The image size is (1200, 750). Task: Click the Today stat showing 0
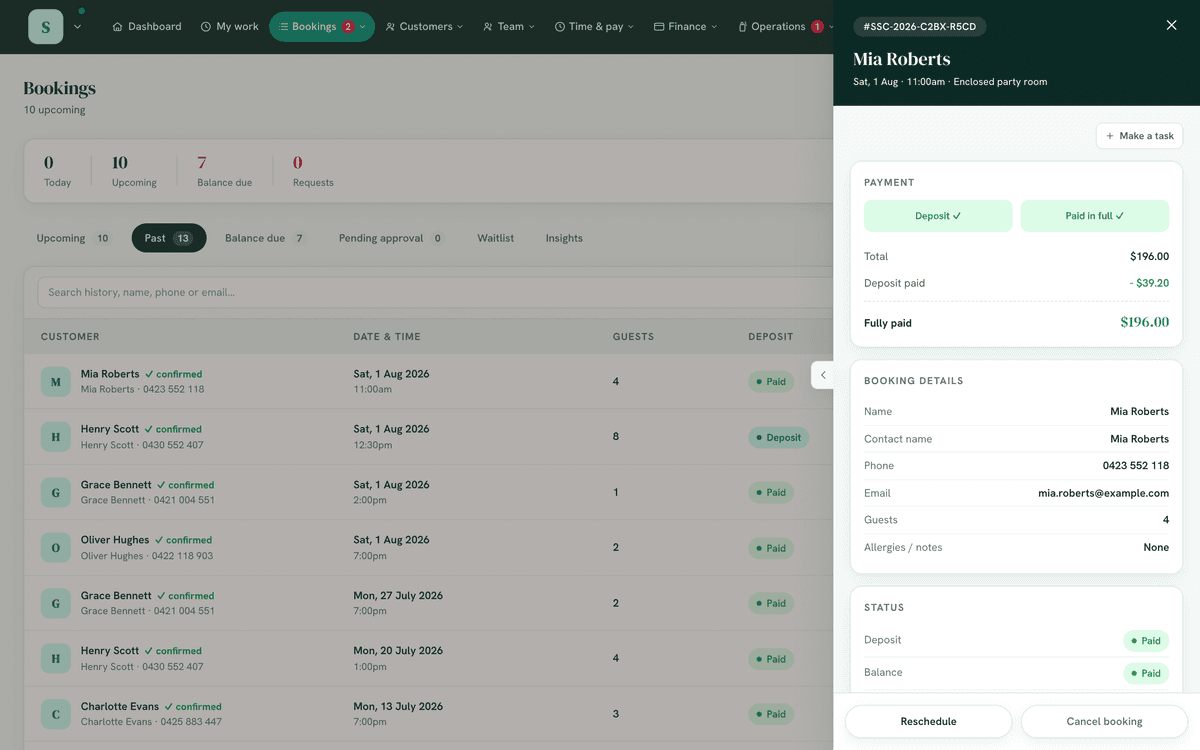click(57, 171)
